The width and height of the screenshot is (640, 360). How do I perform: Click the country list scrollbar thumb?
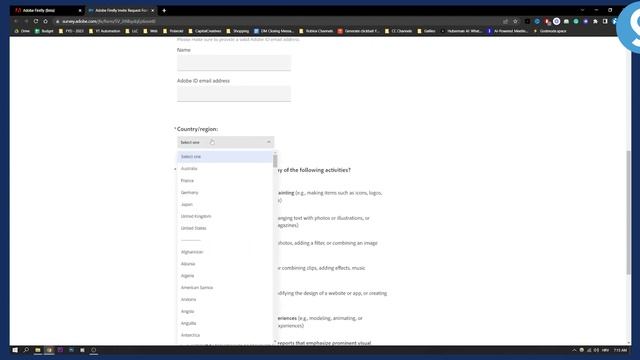(275, 161)
